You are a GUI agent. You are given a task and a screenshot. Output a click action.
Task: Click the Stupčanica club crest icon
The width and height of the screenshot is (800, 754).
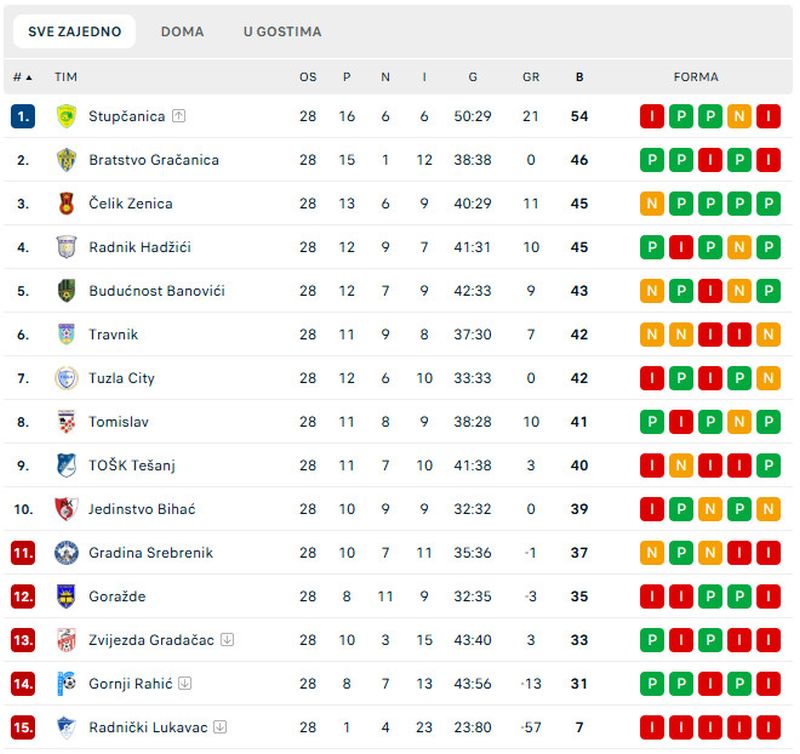(66, 116)
